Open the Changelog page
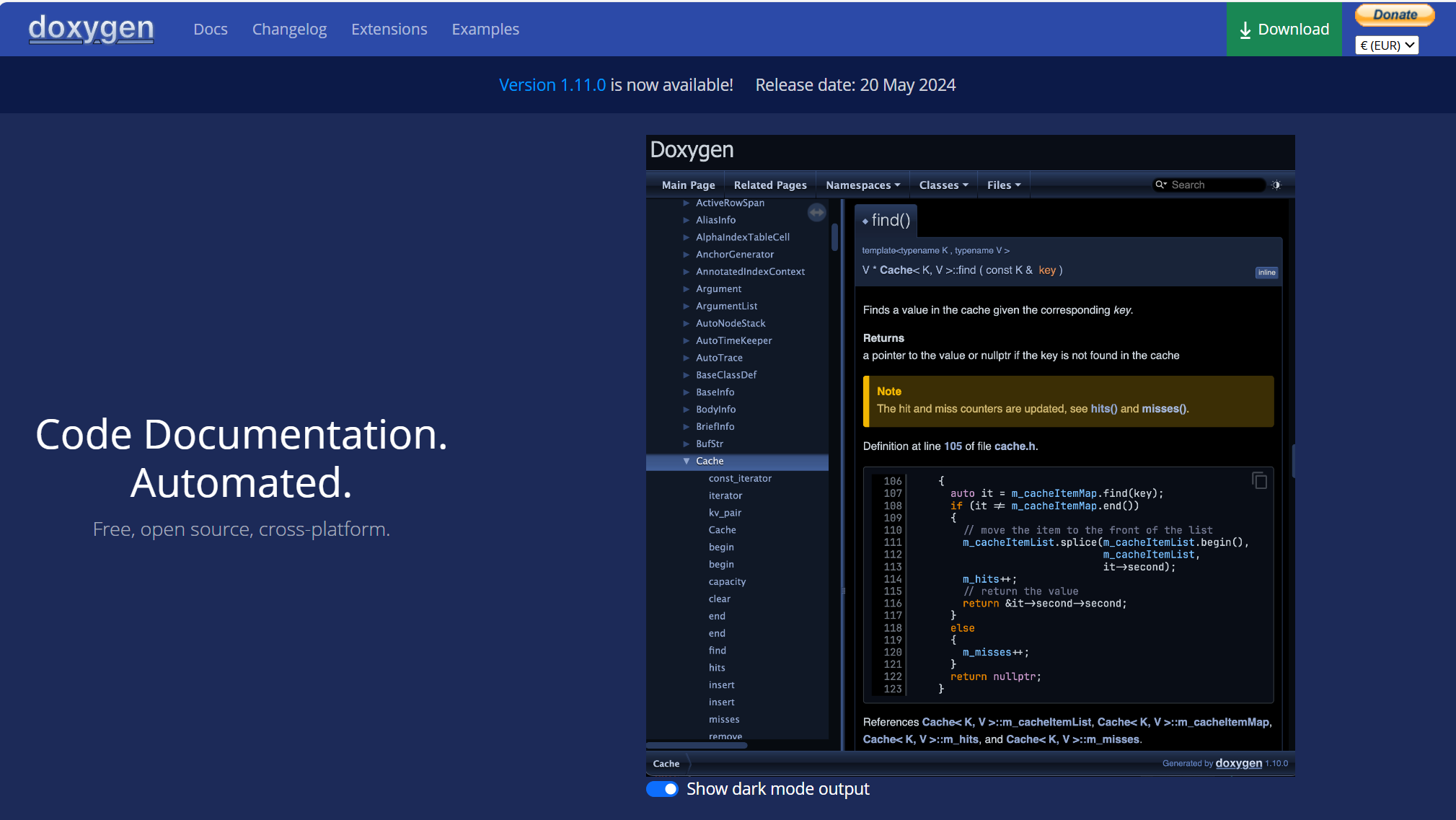Image resolution: width=1456 pixels, height=820 pixels. click(x=289, y=30)
